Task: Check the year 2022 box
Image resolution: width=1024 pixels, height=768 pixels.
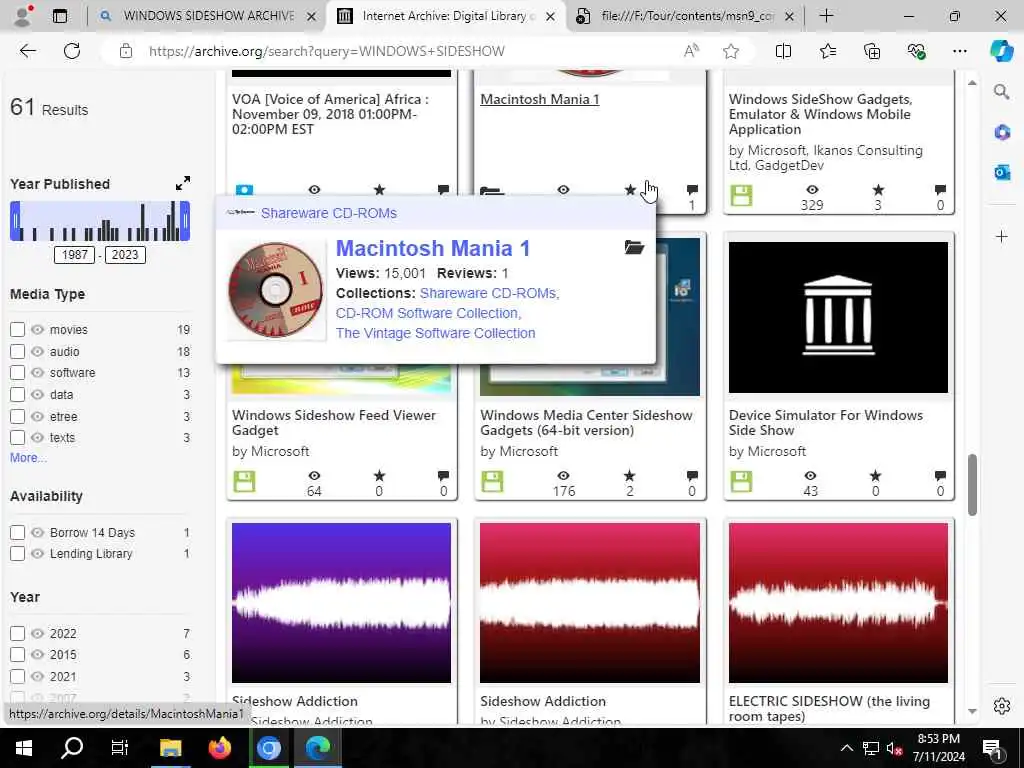Action: click(18, 633)
